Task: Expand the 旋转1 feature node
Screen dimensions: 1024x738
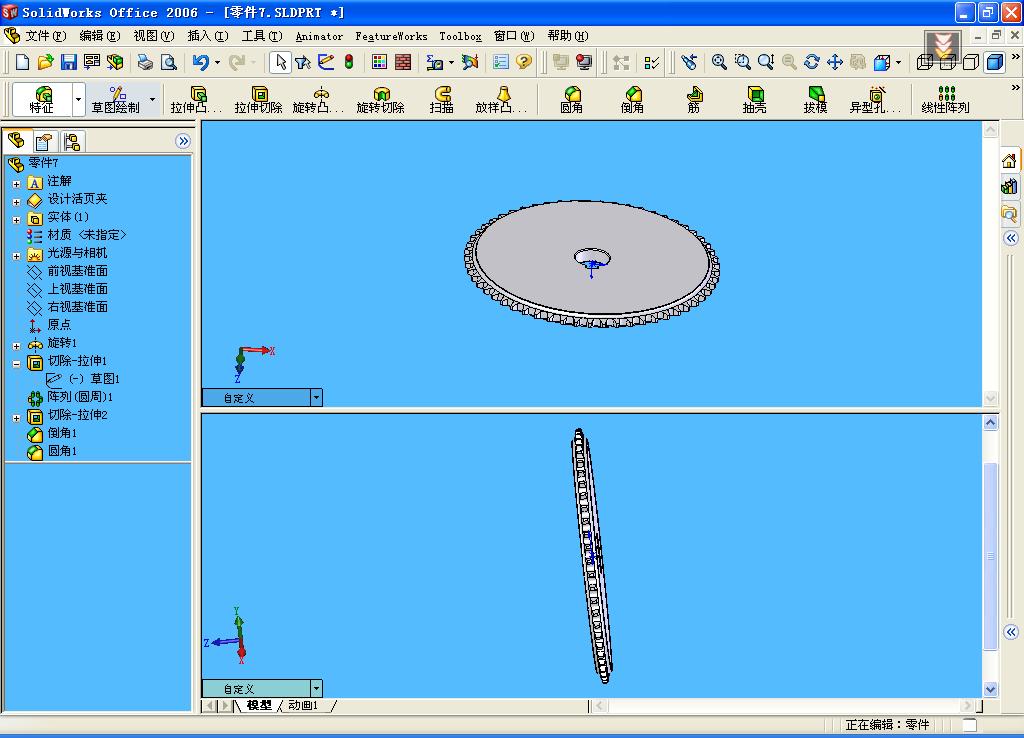Action: coord(16,346)
